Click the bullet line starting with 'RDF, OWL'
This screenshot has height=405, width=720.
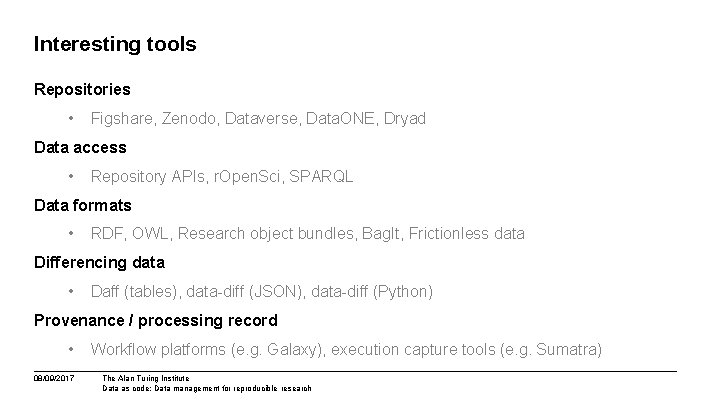[x=307, y=234]
